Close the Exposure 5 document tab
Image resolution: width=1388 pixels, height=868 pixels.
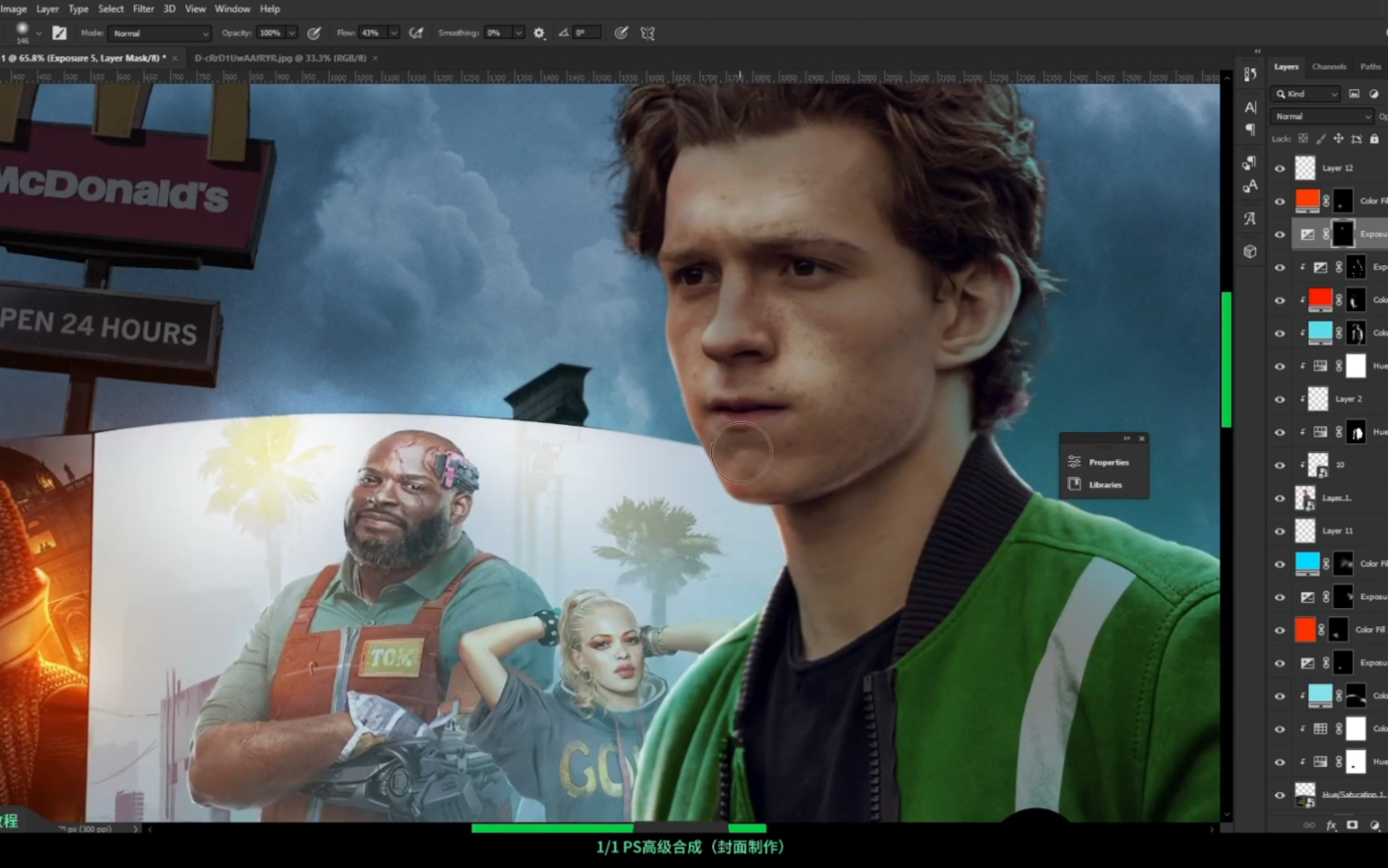[174, 58]
